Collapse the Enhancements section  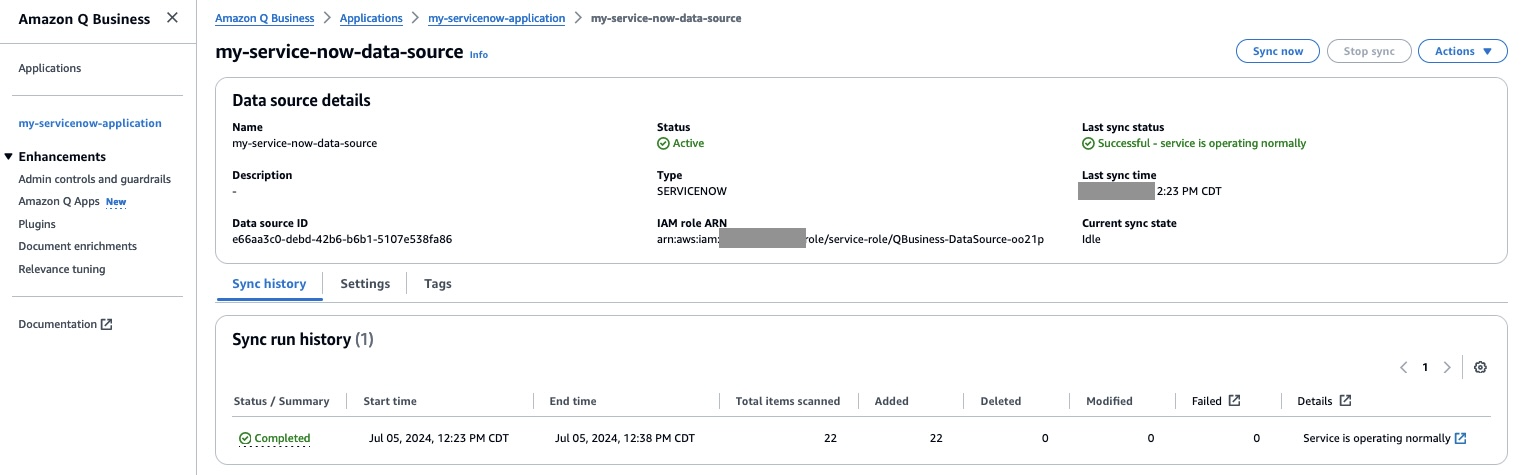9,157
